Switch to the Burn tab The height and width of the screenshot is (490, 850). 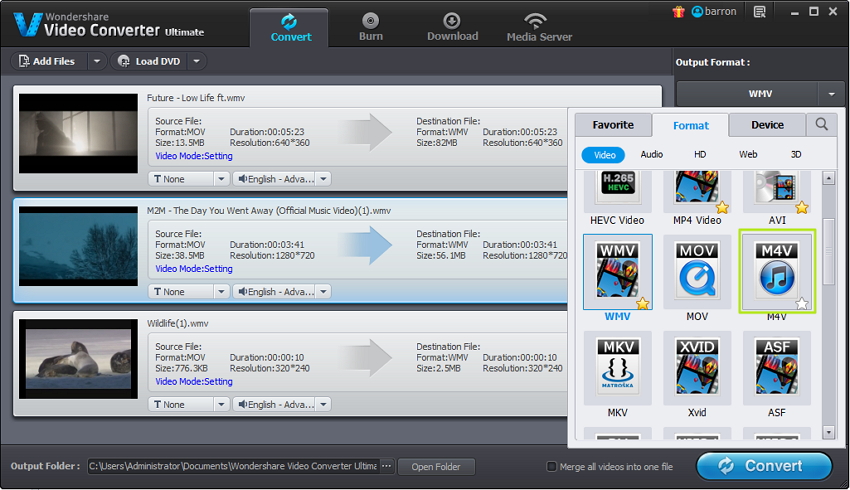point(371,28)
